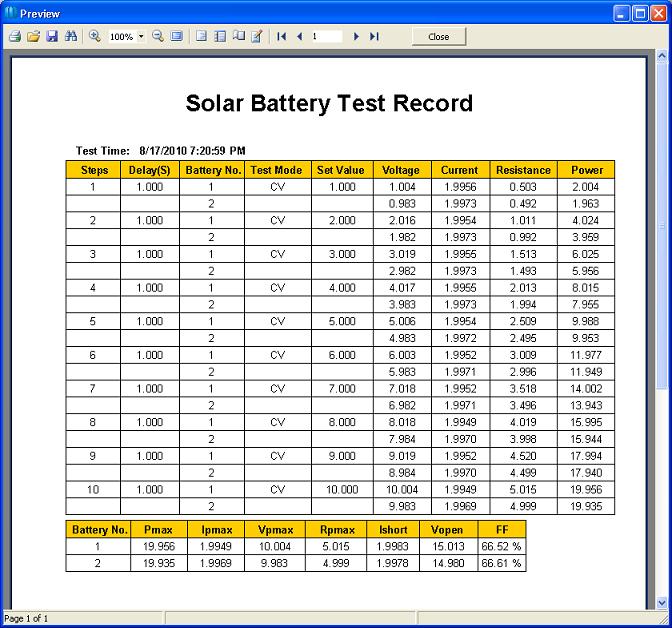Click the fill factor '66.52 %'
The width and height of the screenshot is (672, 628).
(x=501, y=546)
